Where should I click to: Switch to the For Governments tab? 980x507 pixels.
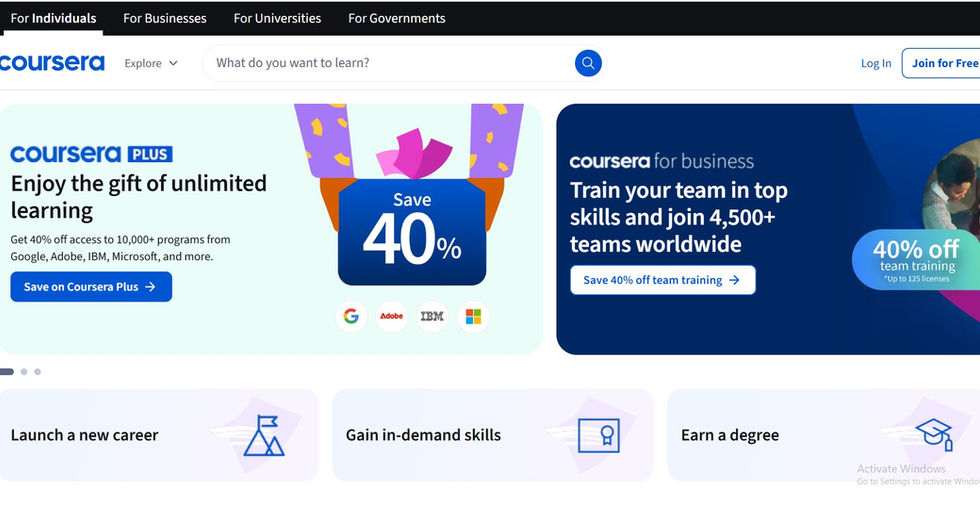pyautogui.click(x=397, y=18)
